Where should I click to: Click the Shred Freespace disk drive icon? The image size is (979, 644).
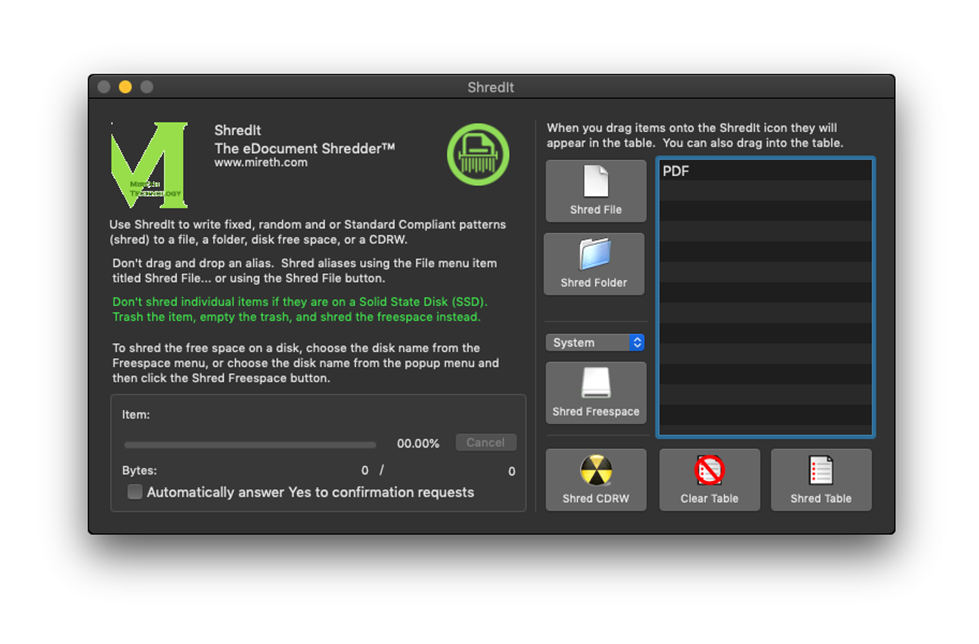596,383
